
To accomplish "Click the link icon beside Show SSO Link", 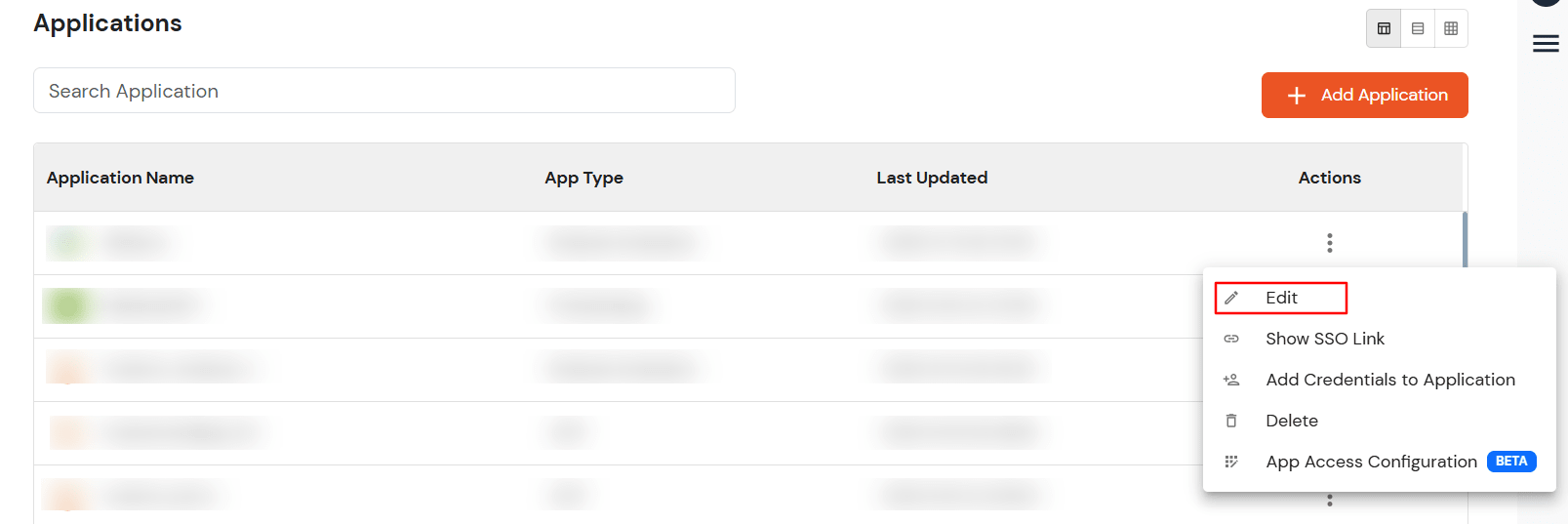I will (x=1231, y=339).
